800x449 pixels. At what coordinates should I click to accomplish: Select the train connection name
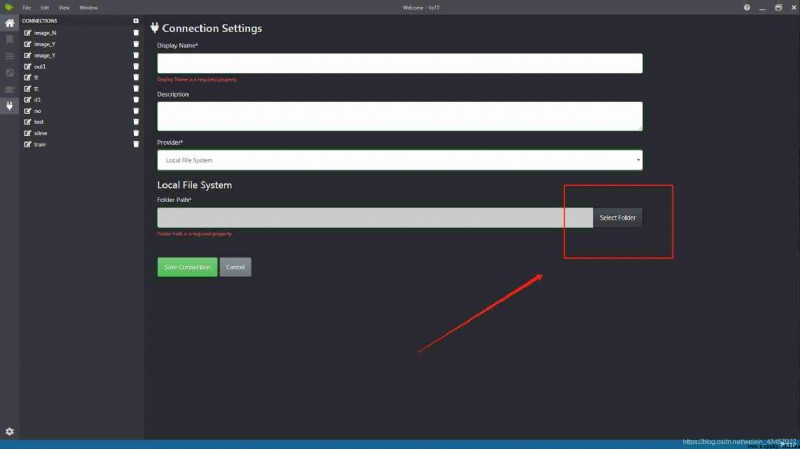(40, 144)
